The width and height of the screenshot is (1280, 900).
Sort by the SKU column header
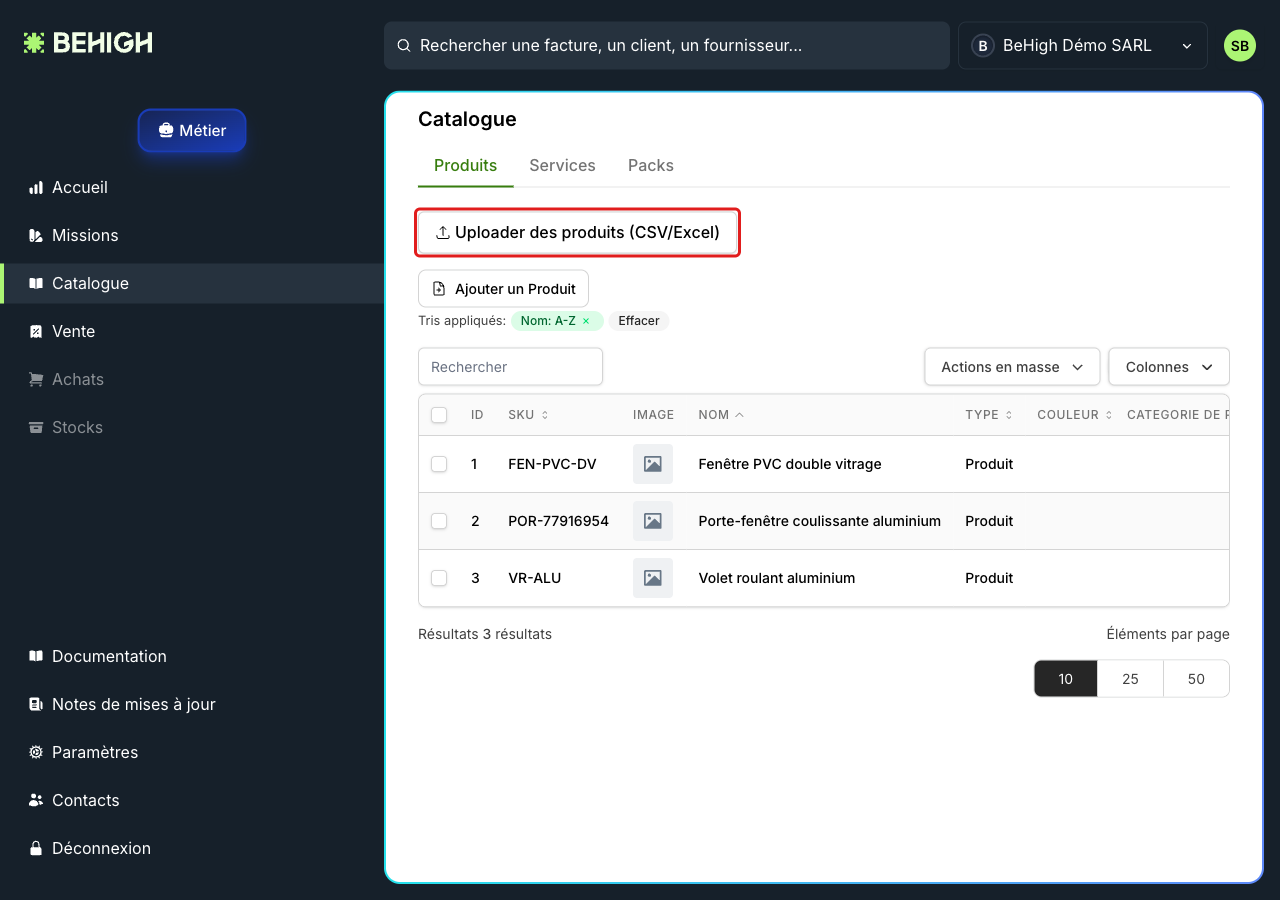(x=528, y=415)
